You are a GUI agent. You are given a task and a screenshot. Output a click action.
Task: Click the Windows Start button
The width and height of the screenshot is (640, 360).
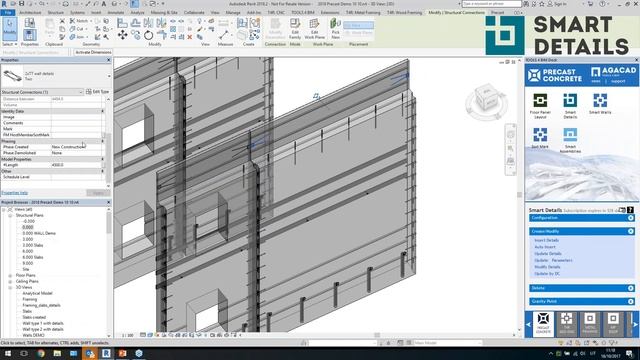coord(8,353)
